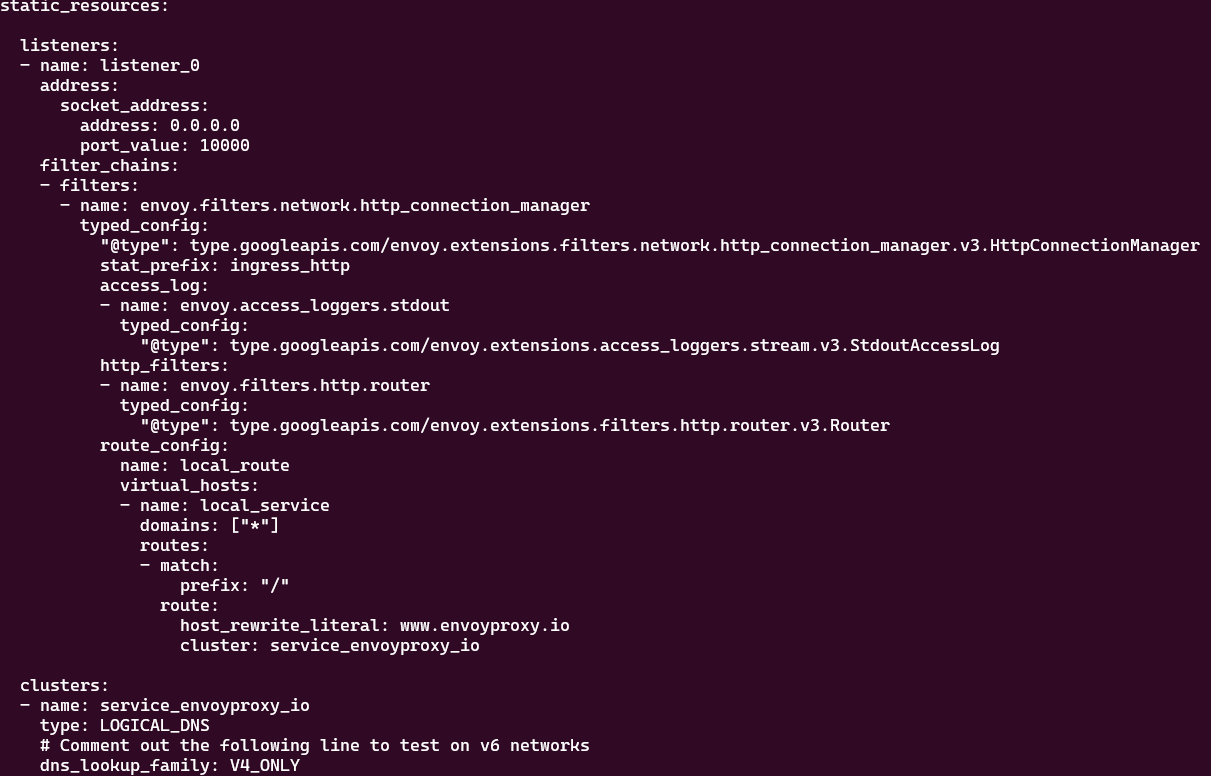Click the LOGICAL_DNS type value
Image resolution: width=1211 pixels, height=776 pixels.
tap(155, 725)
